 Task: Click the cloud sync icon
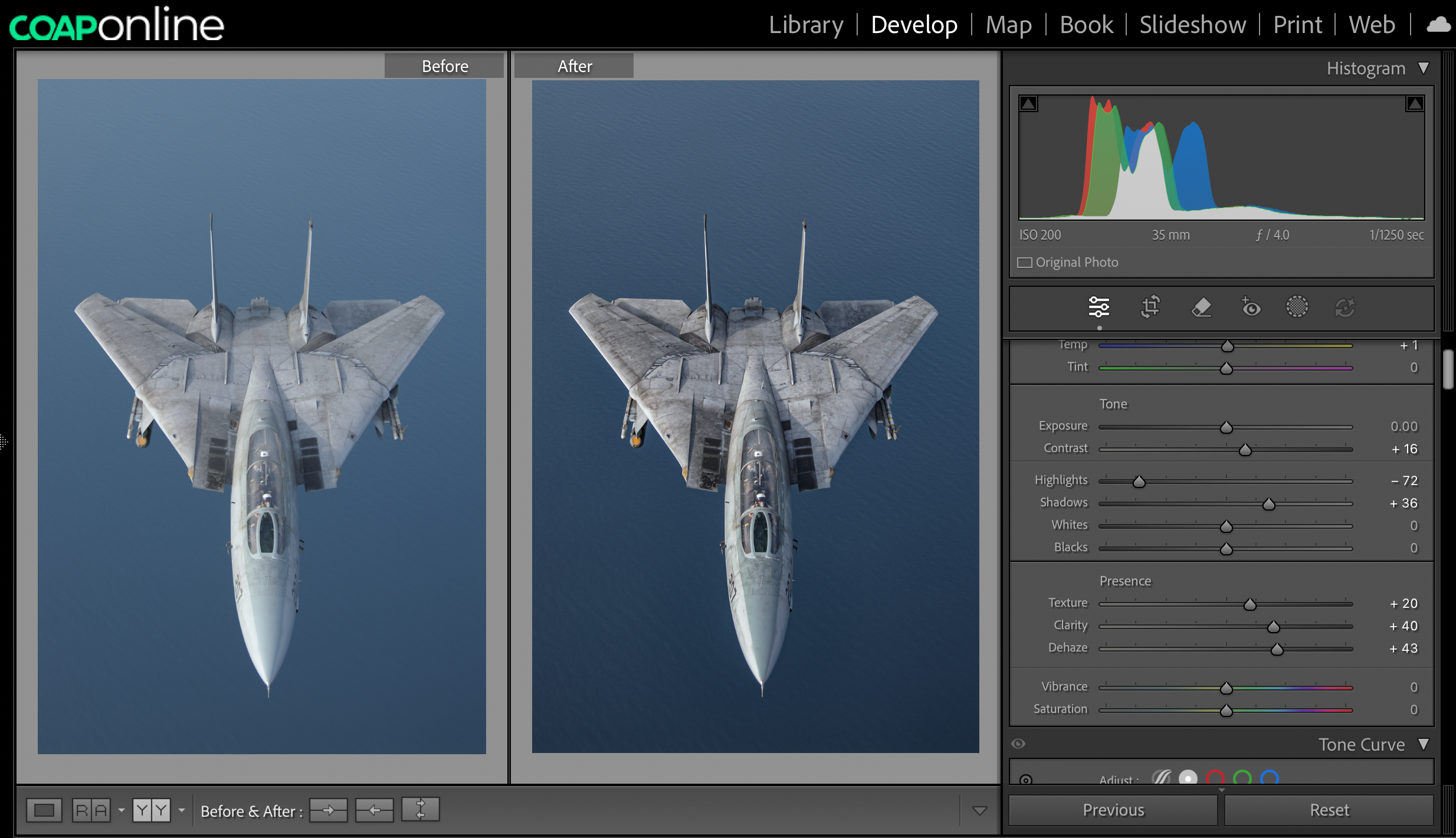click(1438, 25)
